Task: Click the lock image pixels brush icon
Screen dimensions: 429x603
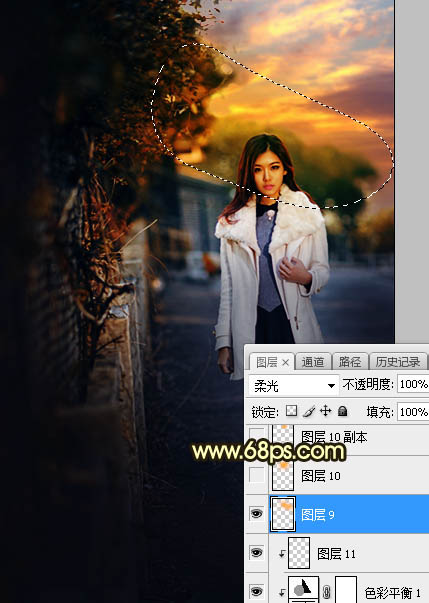Action: pos(309,411)
